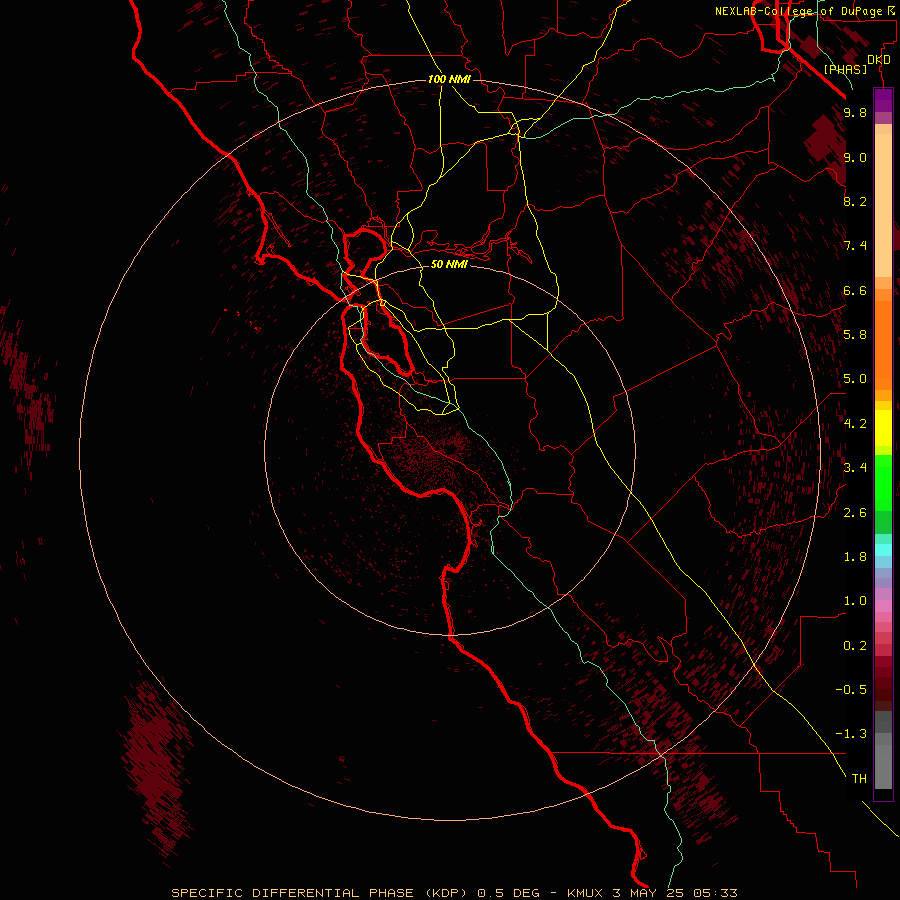Click the 9.8 value on the color scale
Image resolution: width=900 pixels, height=900 pixels.
coord(855,113)
